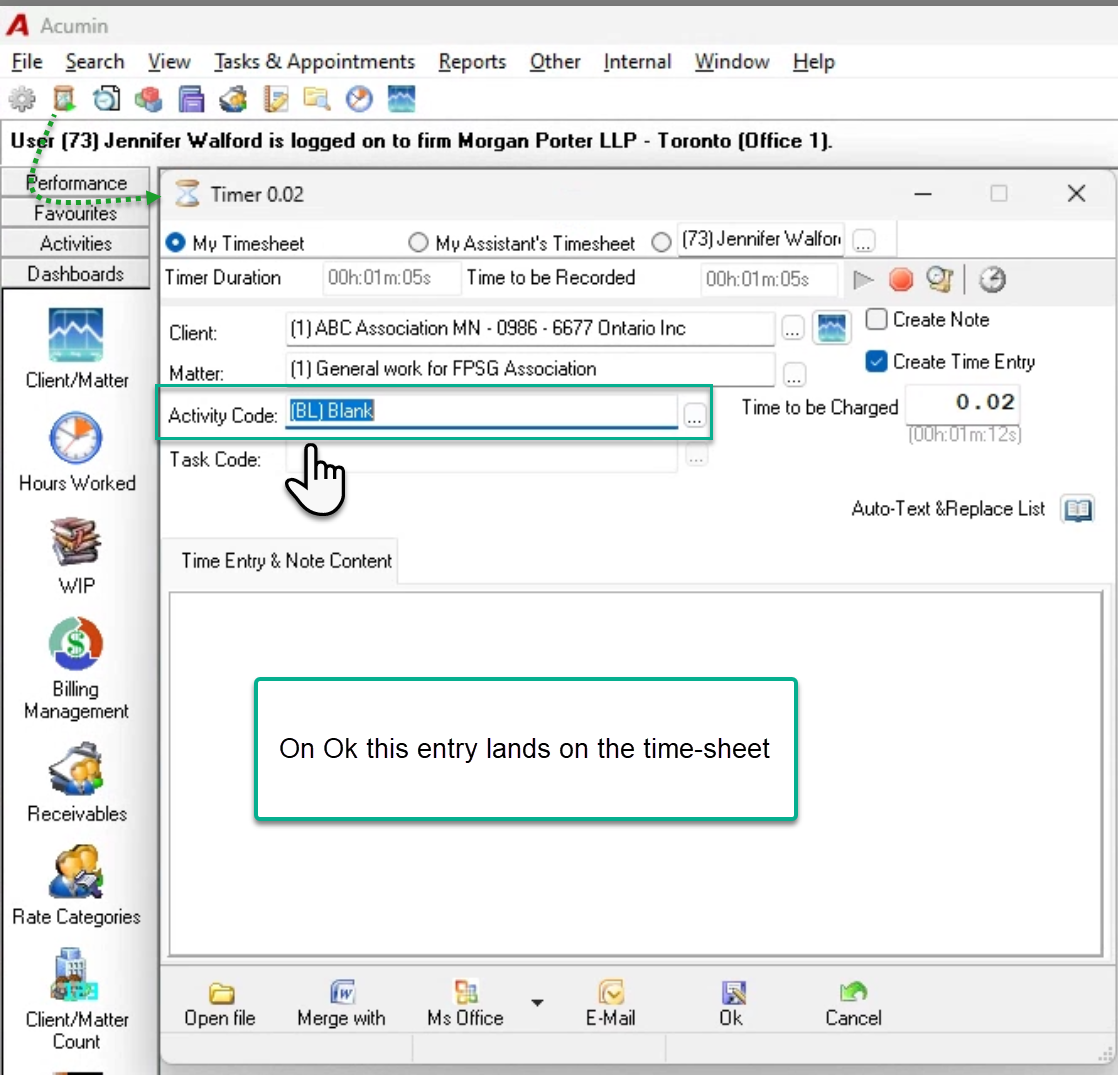Viewport: 1118px width, 1075px height.
Task: Click the clock-with-note icon beside the stop button
Action: pos(940,279)
